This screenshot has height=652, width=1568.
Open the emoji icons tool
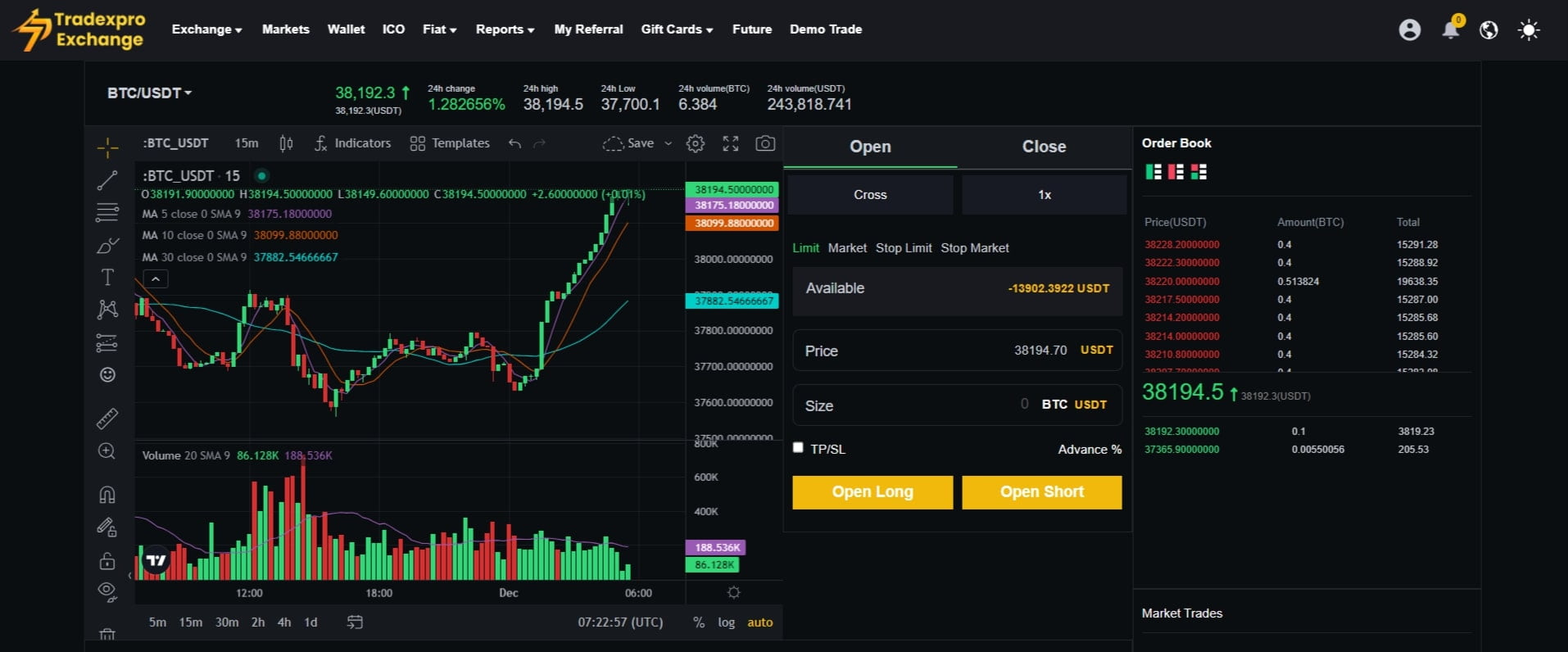click(107, 375)
